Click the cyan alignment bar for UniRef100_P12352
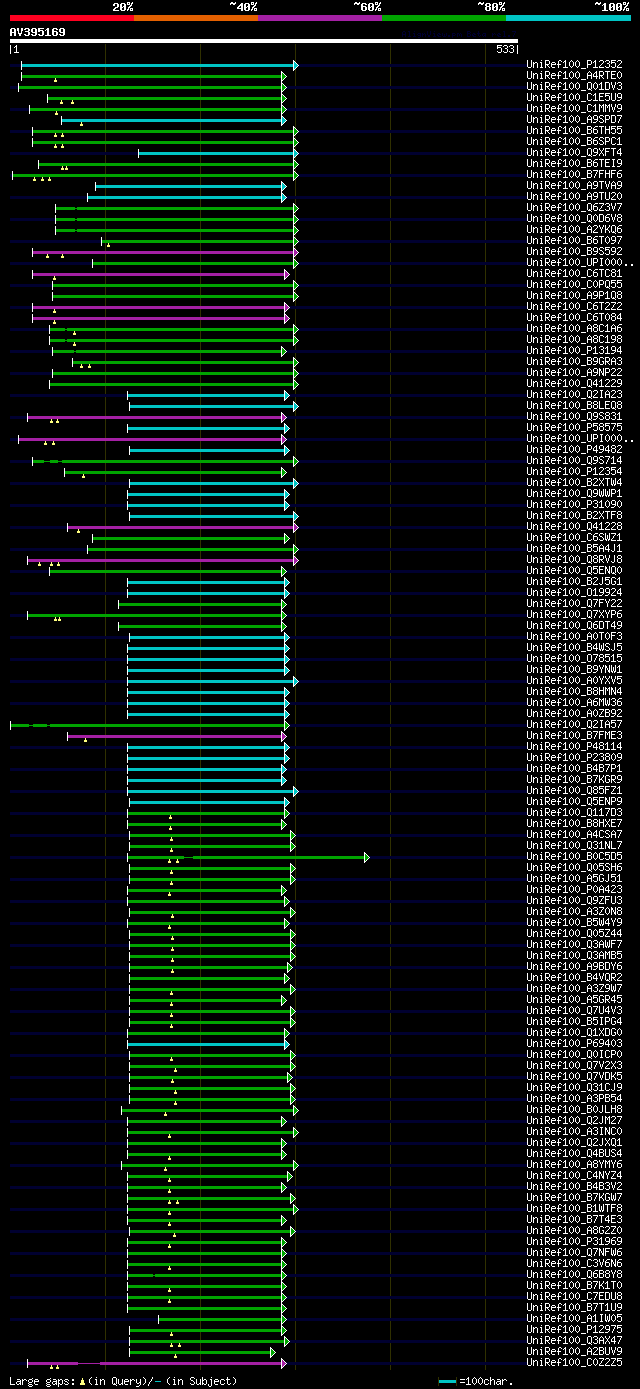The height and width of the screenshot is (1389, 640). (x=158, y=65)
